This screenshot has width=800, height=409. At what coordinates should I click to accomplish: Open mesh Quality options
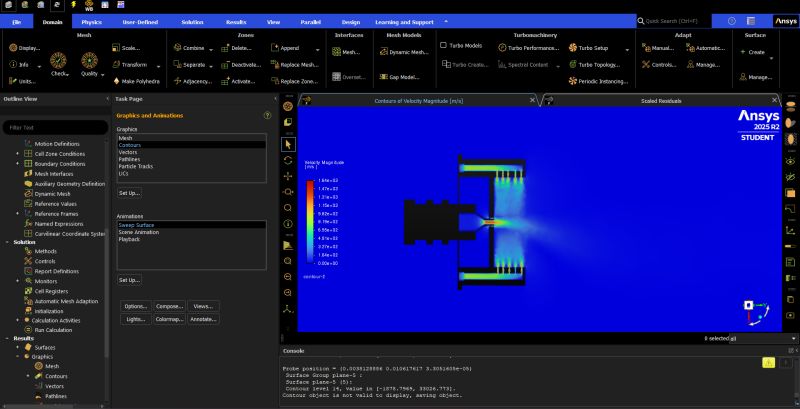pyautogui.click(x=90, y=64)
